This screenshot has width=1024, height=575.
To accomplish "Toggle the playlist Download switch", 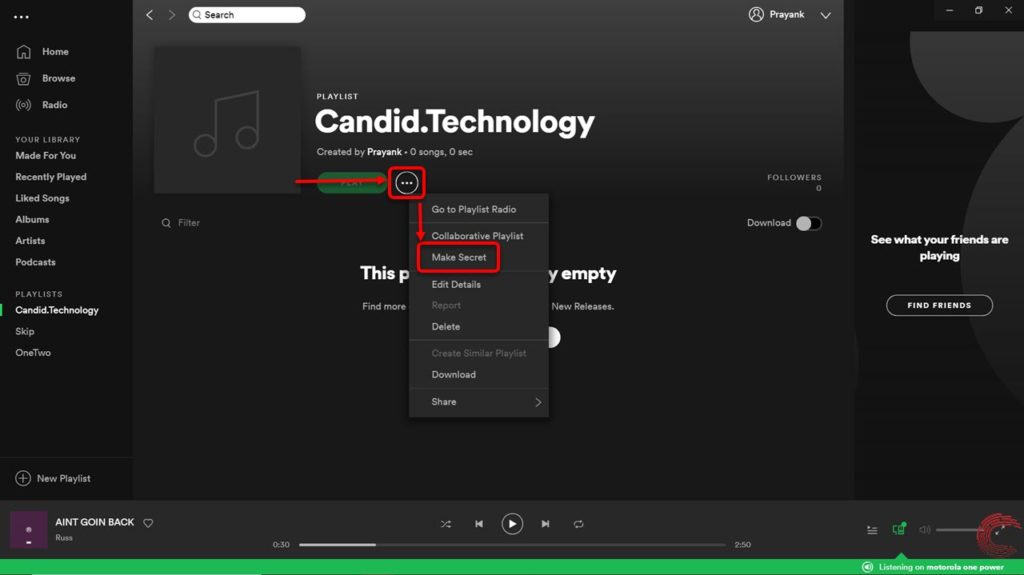I will [808, 223].
